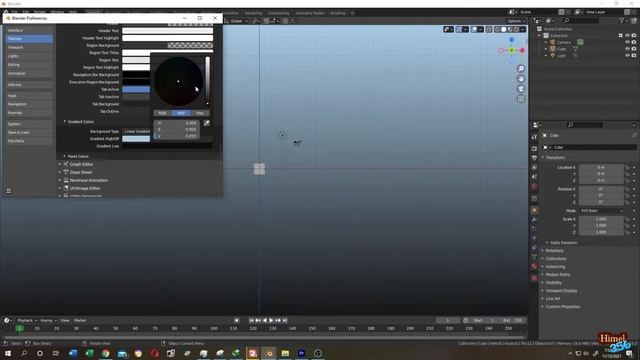This screenshot has height=360, width=640.
Task: Open the Windows Start menu
Action: pyautogui.click(x=7, y=353)
